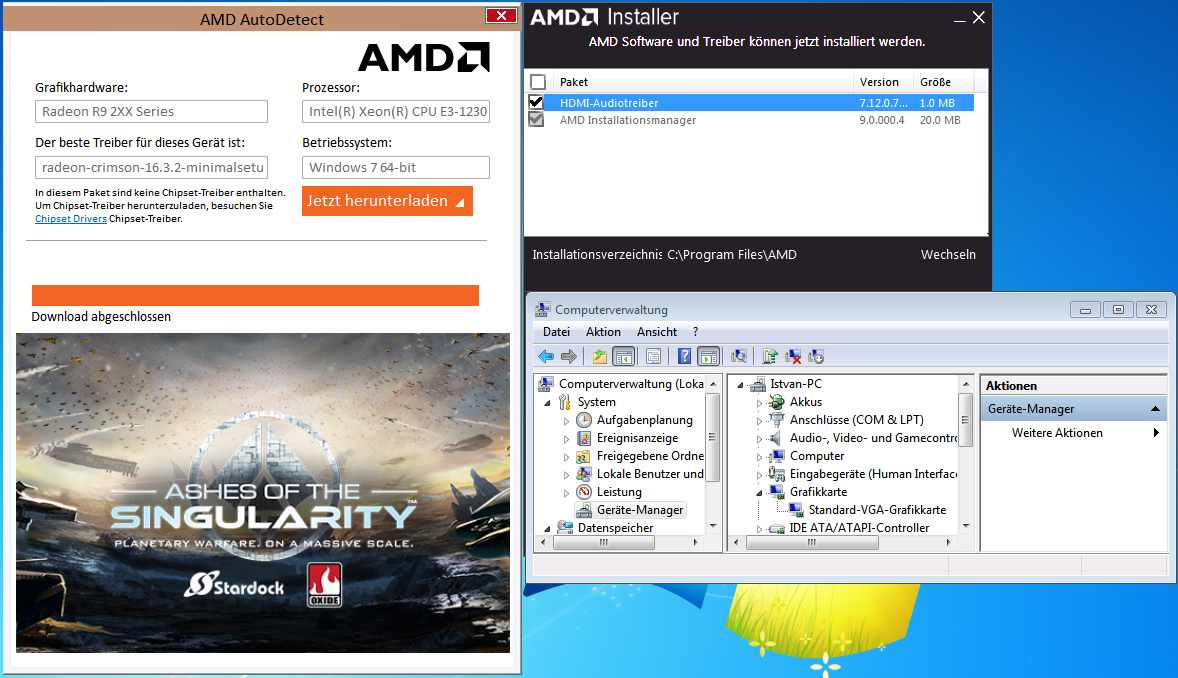This screenshot has width=1178, height=678.
Task: Click the orange download progress bar
Action: (x=255, y=295)
